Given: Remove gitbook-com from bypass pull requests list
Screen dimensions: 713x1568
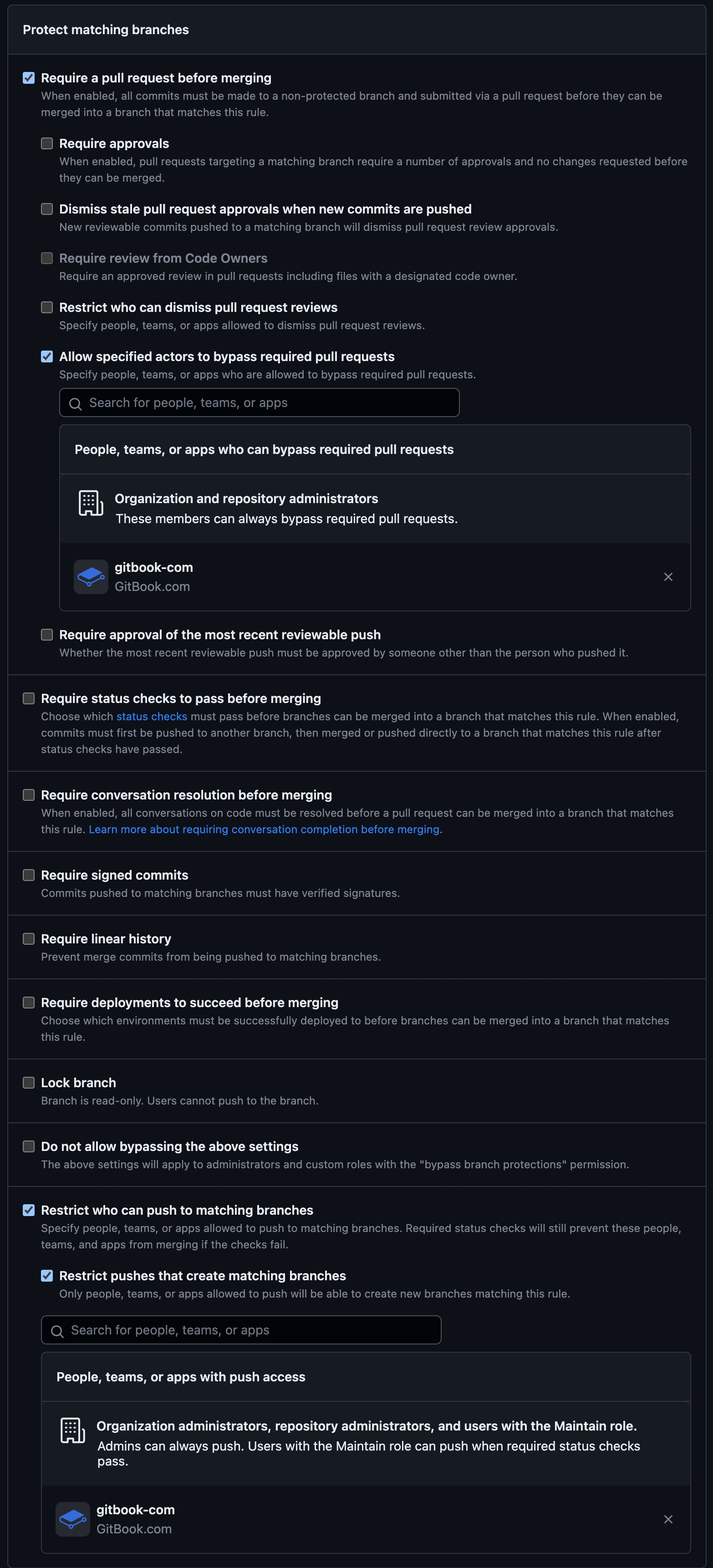Looking at the screenshot, I should [668, 576].
